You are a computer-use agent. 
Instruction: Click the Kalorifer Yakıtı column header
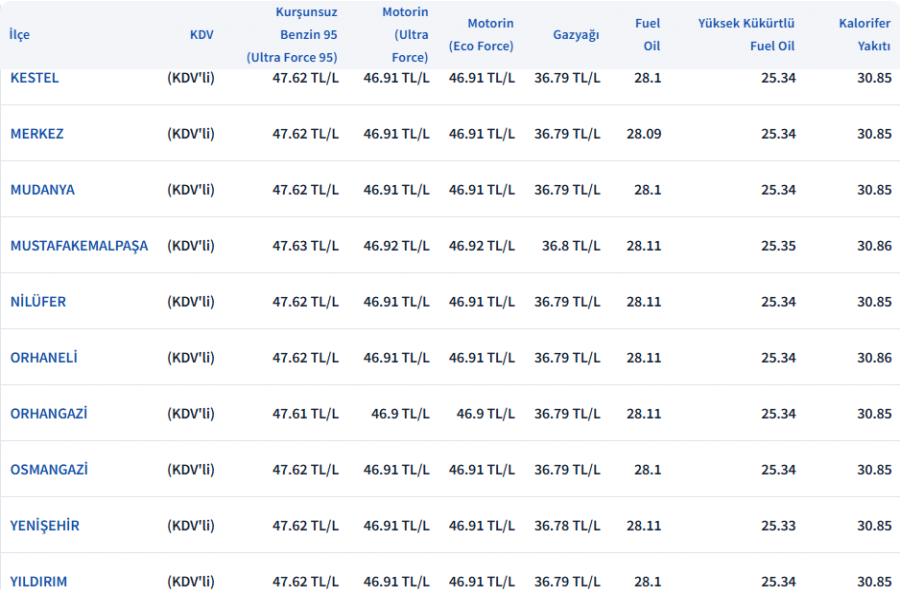coord(864,35)
